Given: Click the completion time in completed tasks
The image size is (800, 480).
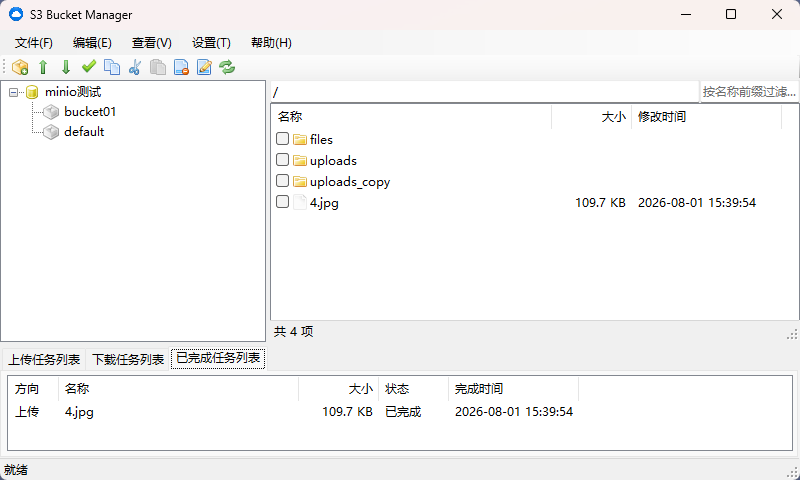Looking at the screenshot, I should (514, 412).
